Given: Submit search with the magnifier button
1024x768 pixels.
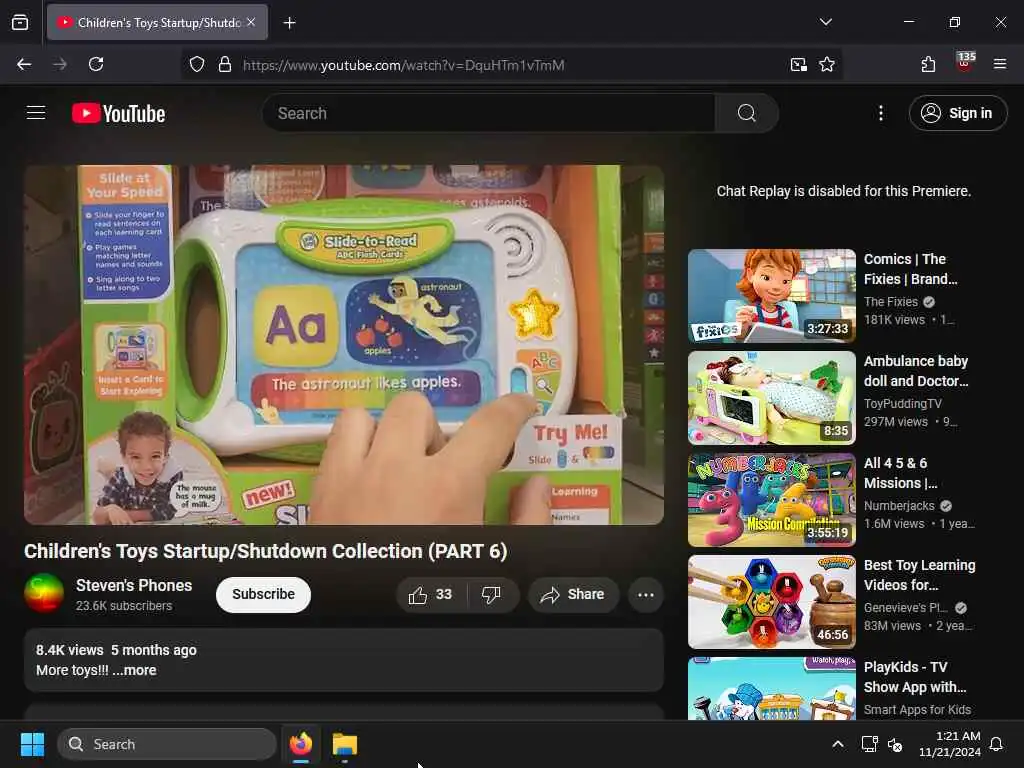Looking at the screenshot, I should 746,114.
